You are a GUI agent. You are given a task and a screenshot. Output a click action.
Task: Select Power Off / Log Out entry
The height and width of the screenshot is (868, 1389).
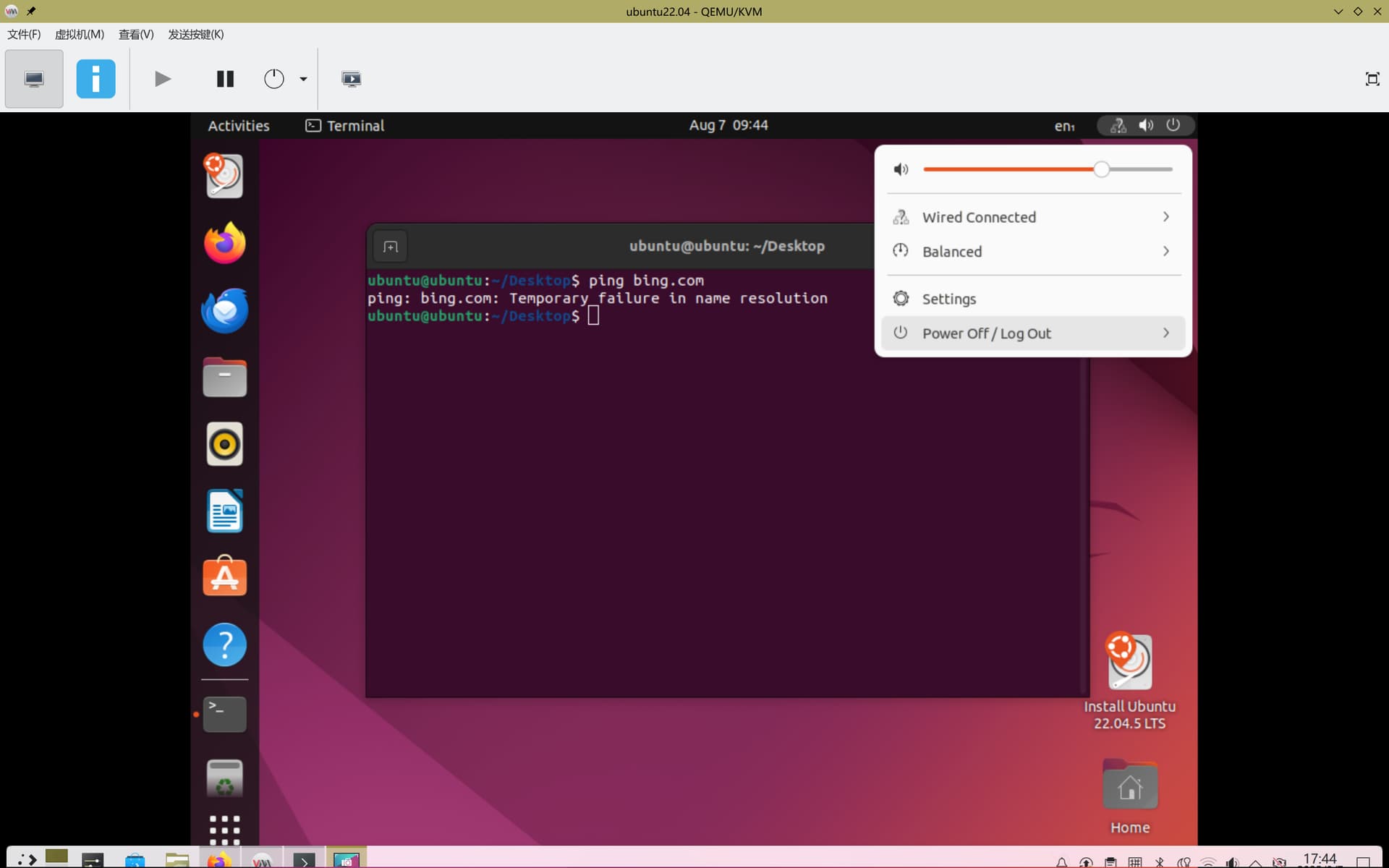1032,333
